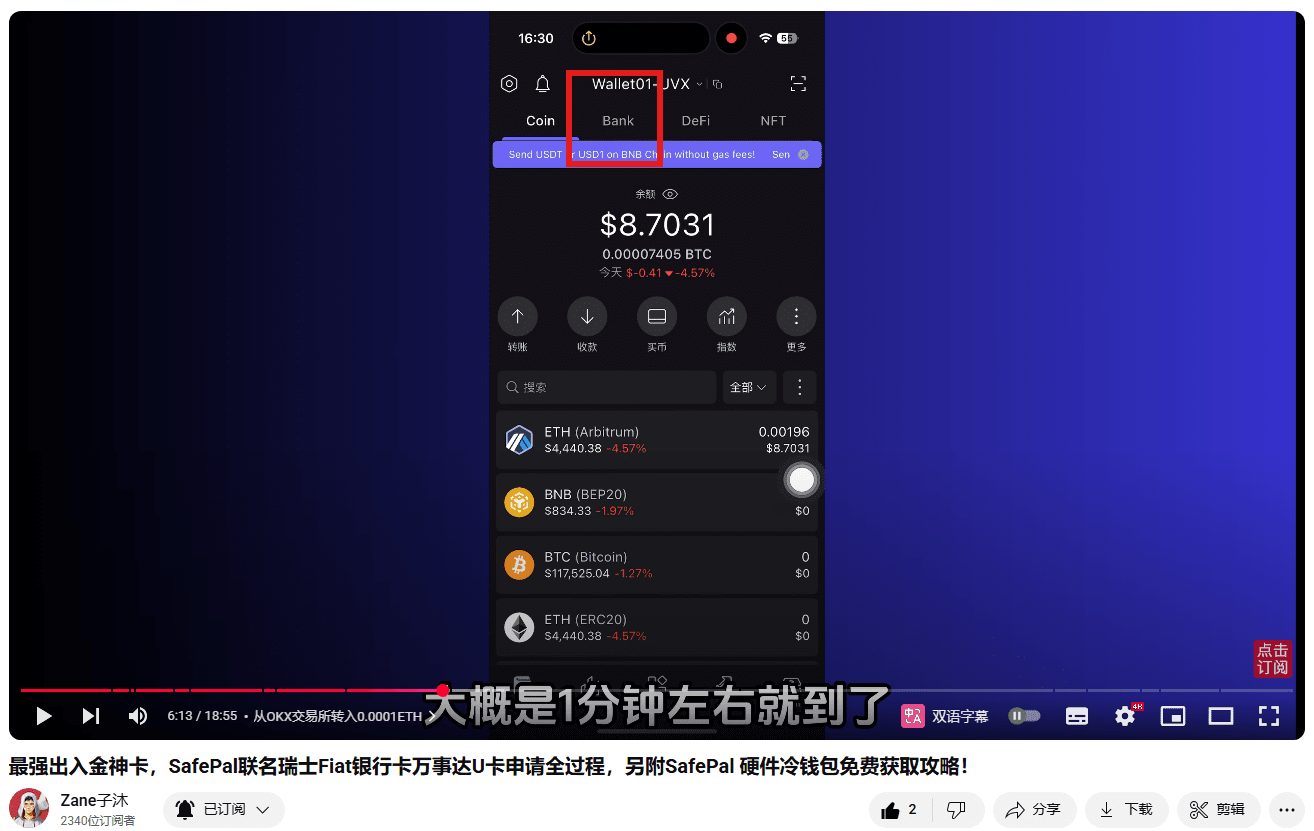The height and width of the screenshot is (831, 1314).
Task: Like the video with thumbs up
Action: tap(899, 810)
